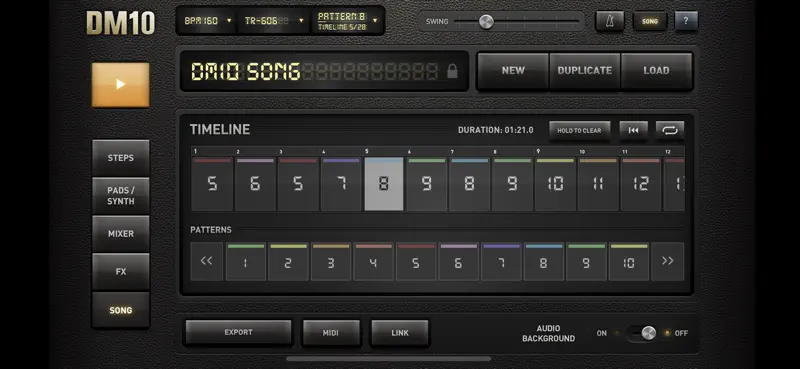Select timeline slot 7 with pattern 8

click(x=469, y=184)
